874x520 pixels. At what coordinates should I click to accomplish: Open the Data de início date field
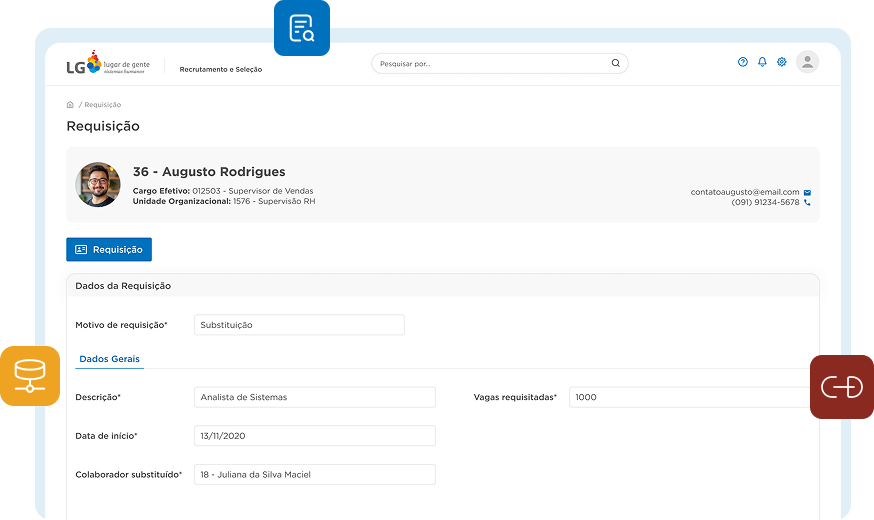coord(314,435)
